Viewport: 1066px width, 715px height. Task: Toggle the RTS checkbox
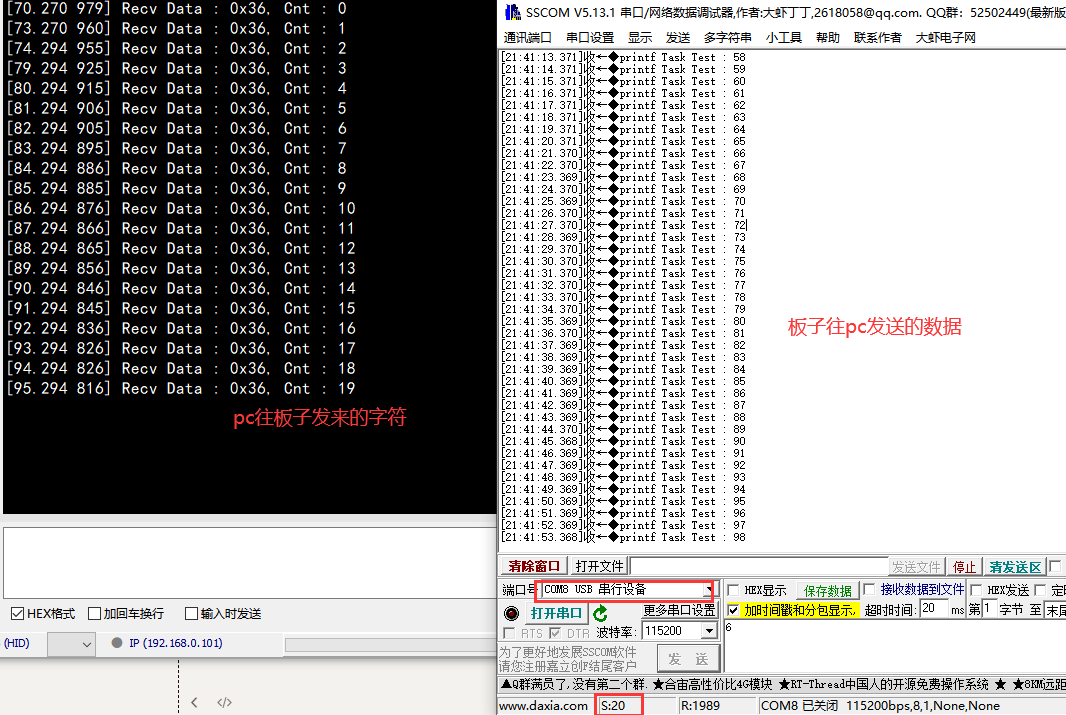tap(509, 633)
